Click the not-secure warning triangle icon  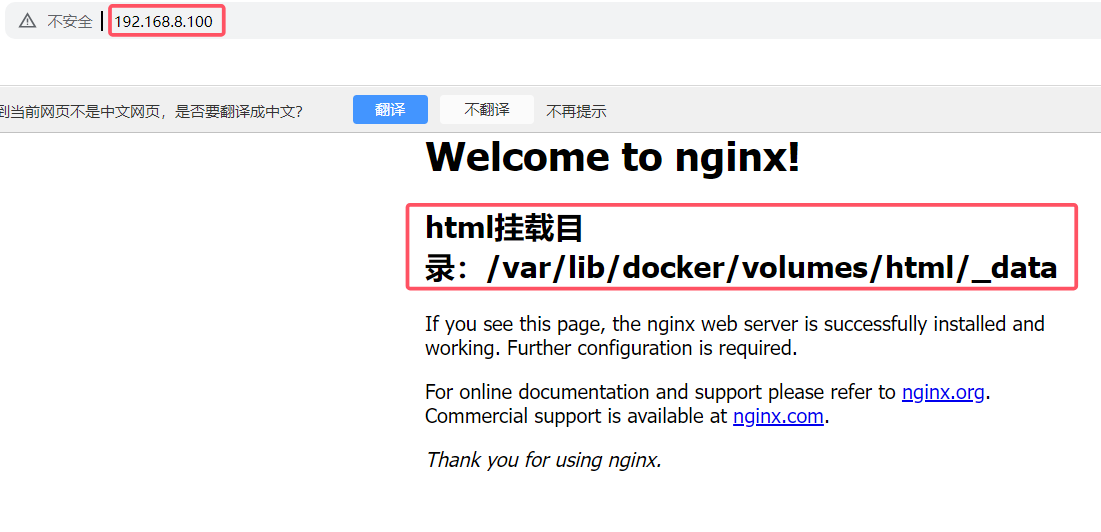[27, 21]
